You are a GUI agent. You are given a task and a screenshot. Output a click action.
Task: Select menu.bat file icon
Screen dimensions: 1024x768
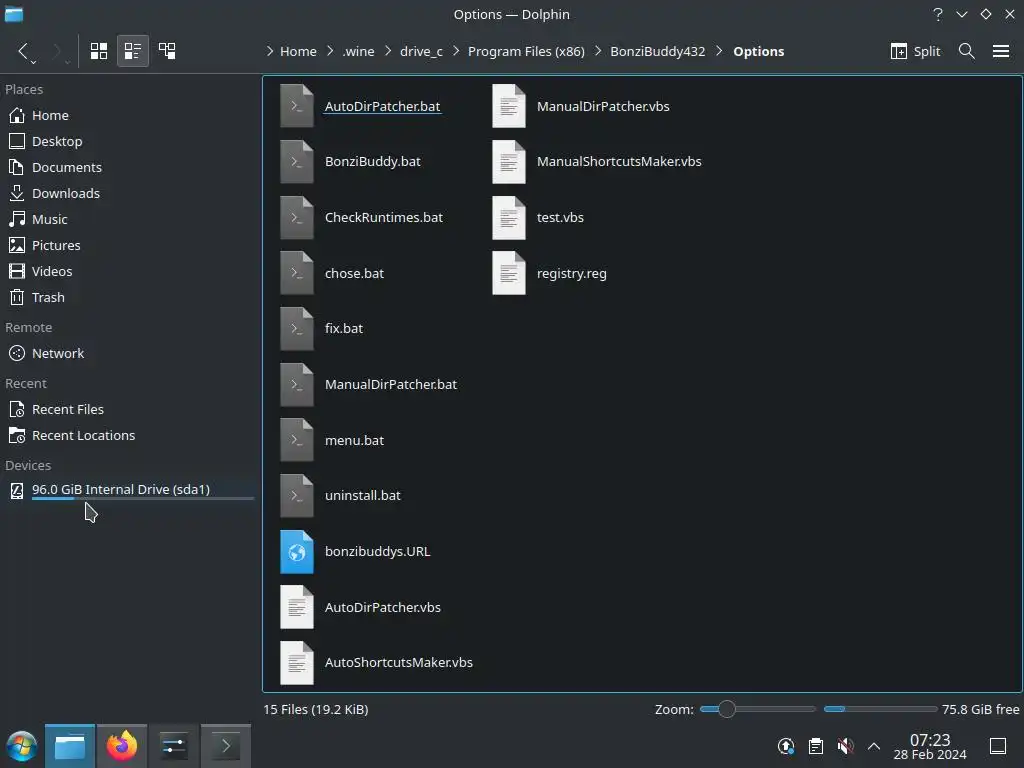296,440
